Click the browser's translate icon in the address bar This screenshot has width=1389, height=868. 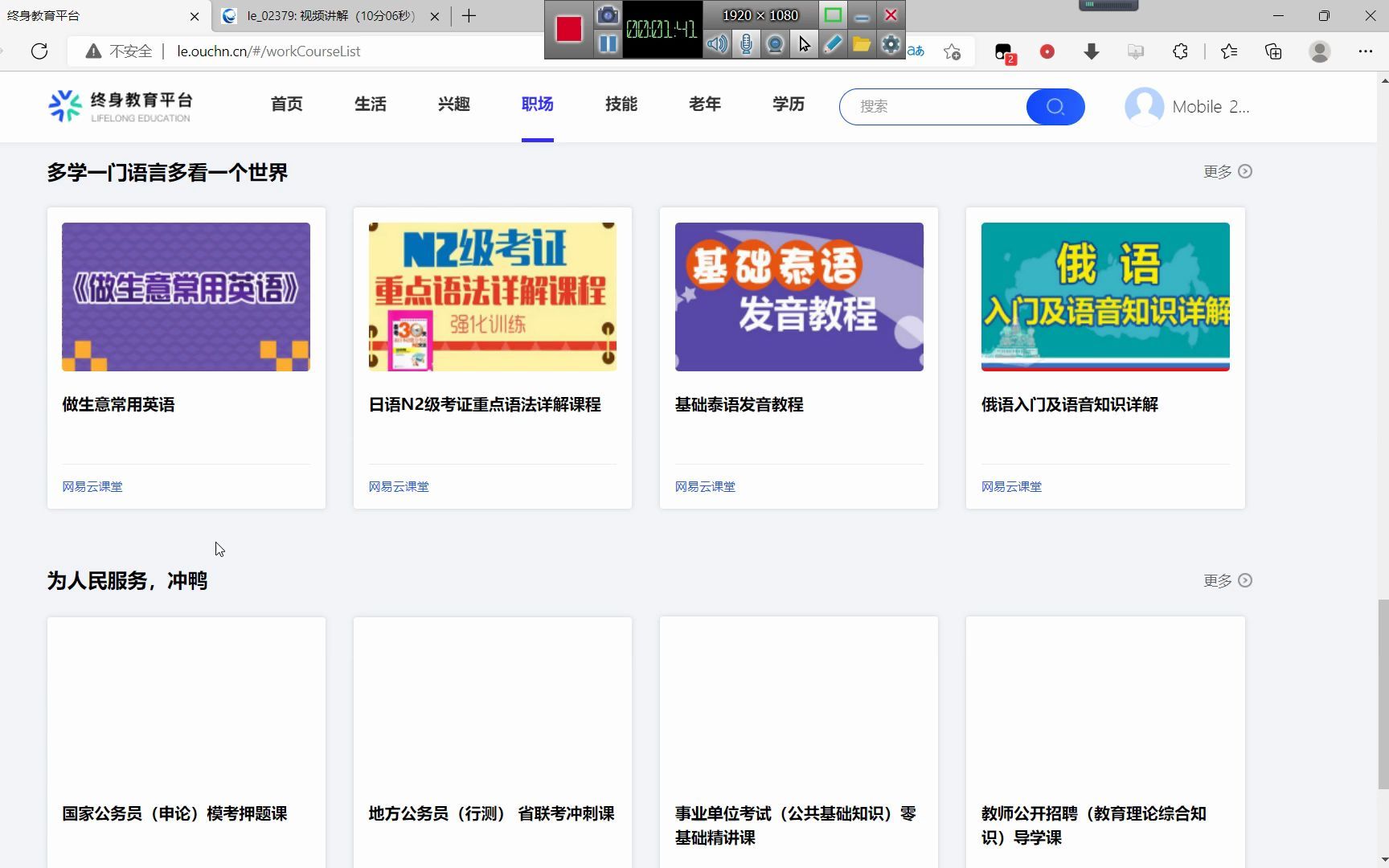[x=916, y=51]
